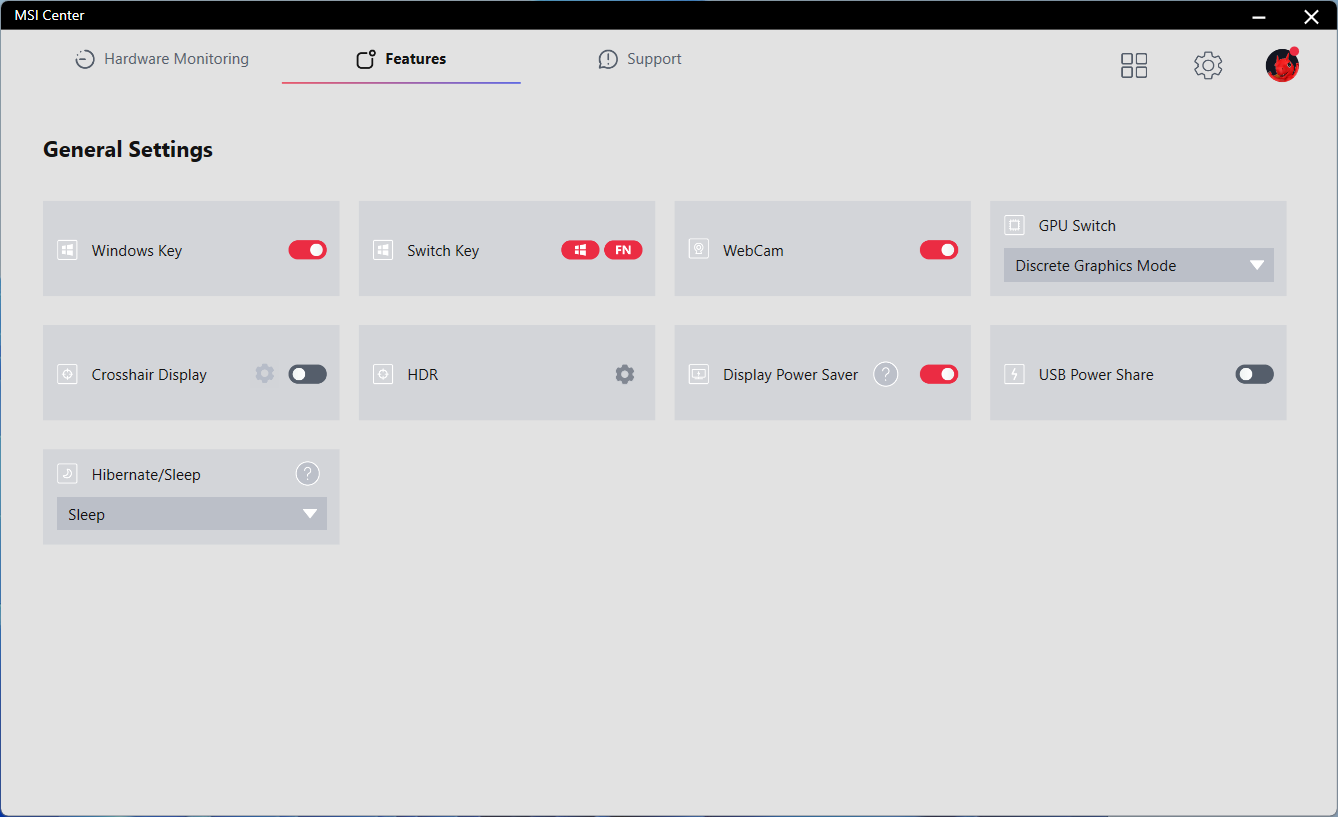Open MSI Center settings gear
Image resolution: width=1338 pixels, height=817 pixels.
(1208, 66)
